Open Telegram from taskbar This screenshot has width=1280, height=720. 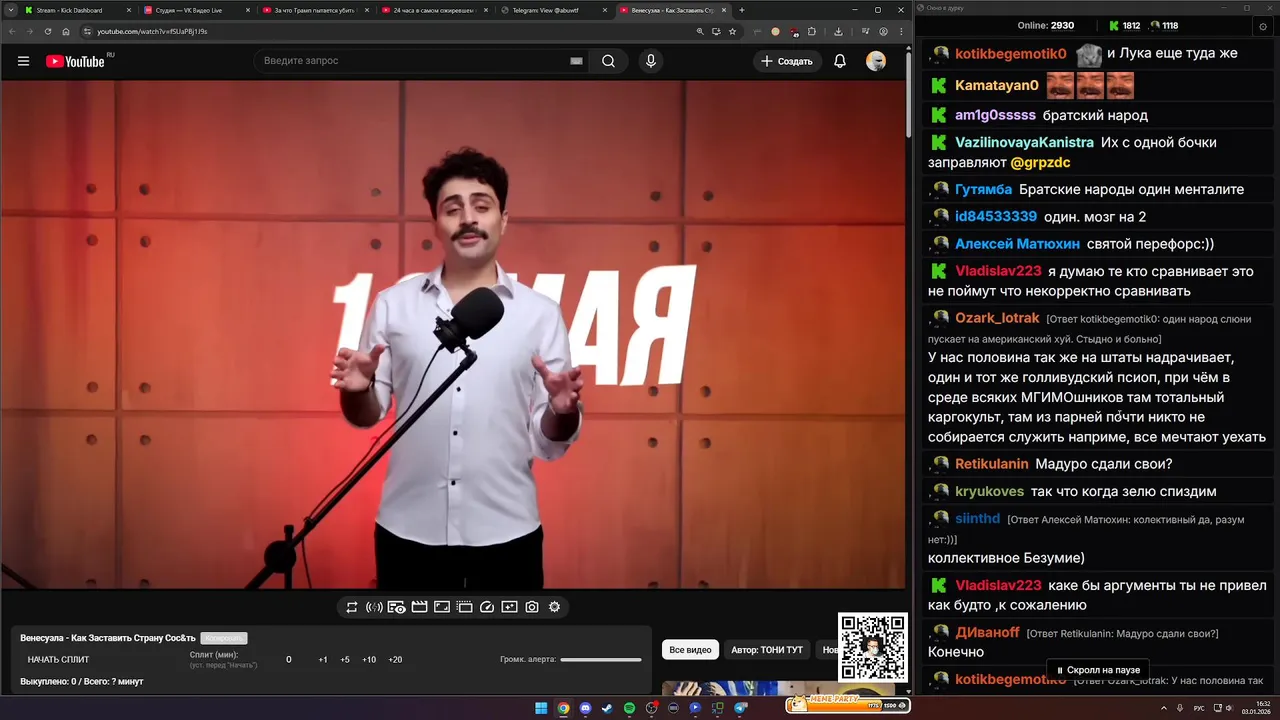point(741,708)
